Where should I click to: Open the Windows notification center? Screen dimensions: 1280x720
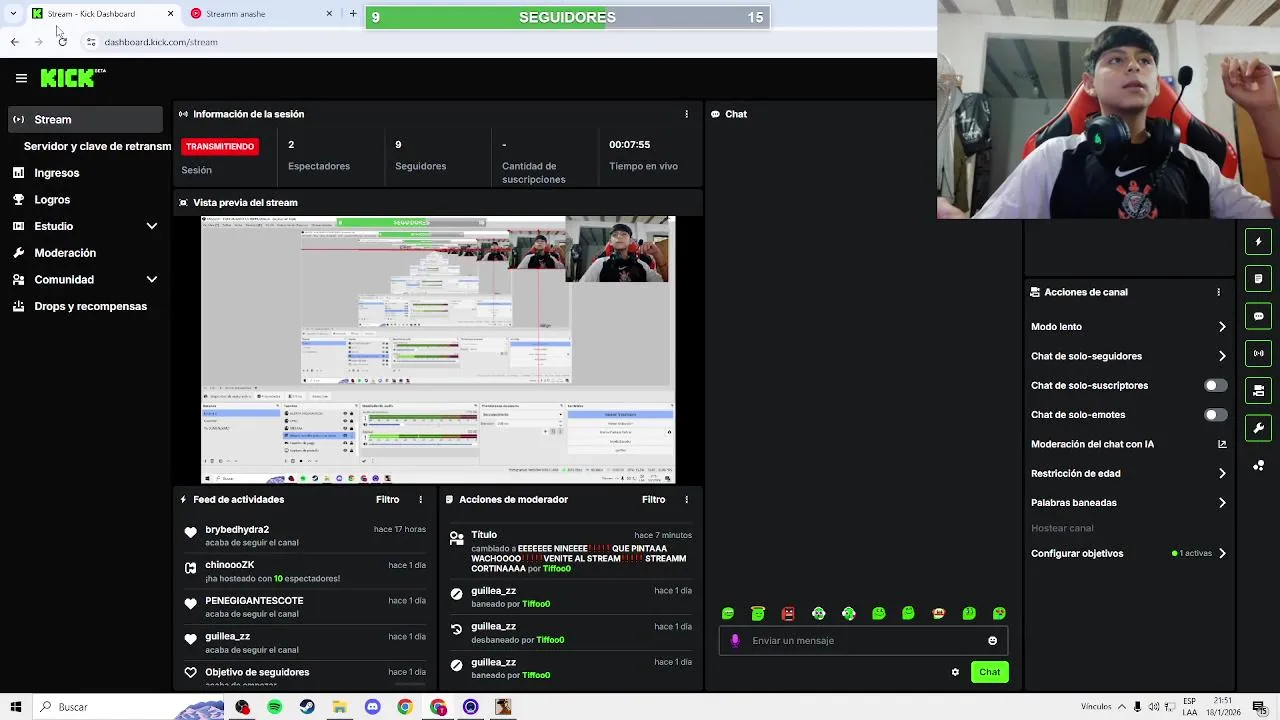(1259, 707)
